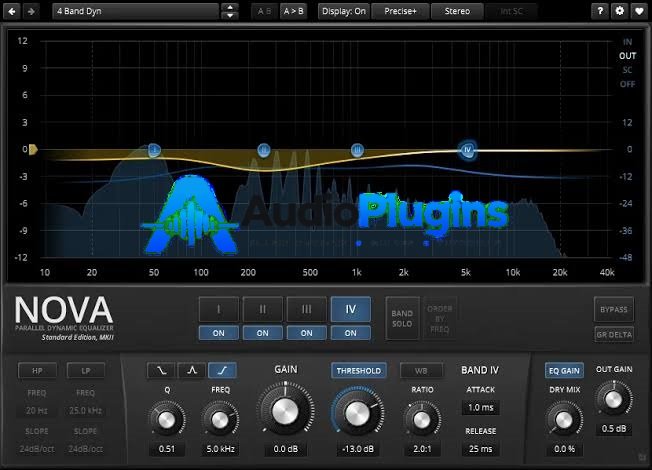Toggle Display: On button
652x470 pixels.
pyautogui.click(x=344, y=11)
